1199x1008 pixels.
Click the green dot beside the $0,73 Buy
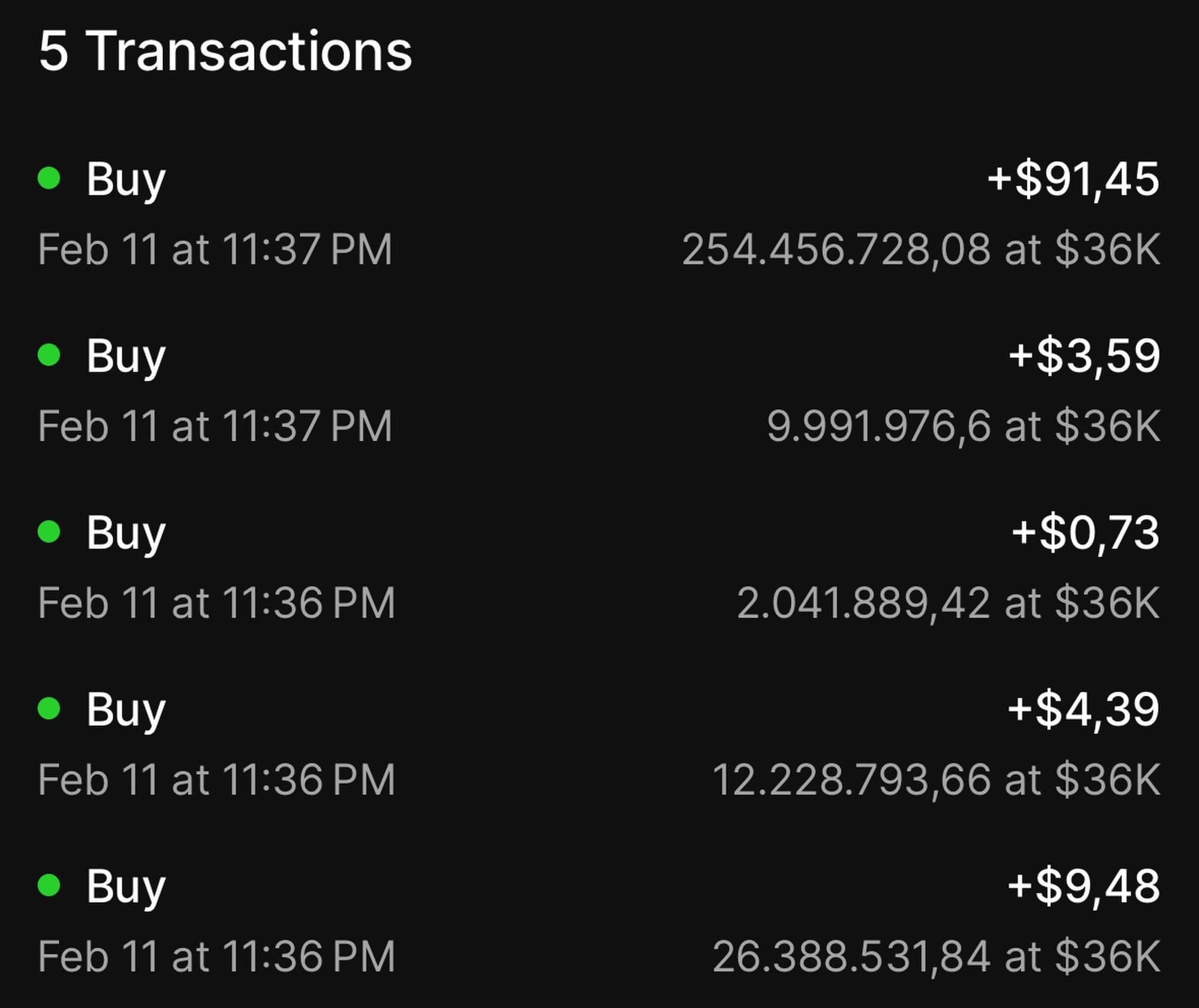(x=49, y=532)
